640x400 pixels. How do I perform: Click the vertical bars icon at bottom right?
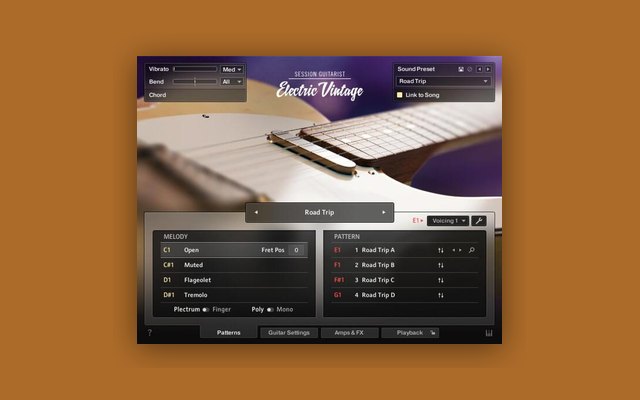(489, 333)
